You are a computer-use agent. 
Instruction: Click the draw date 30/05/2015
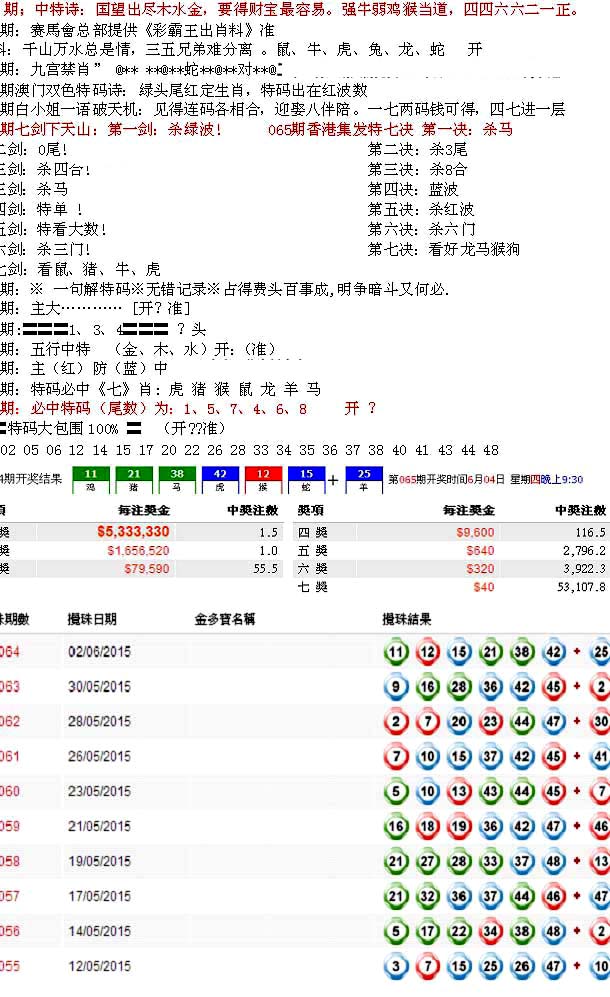point(99,687)
